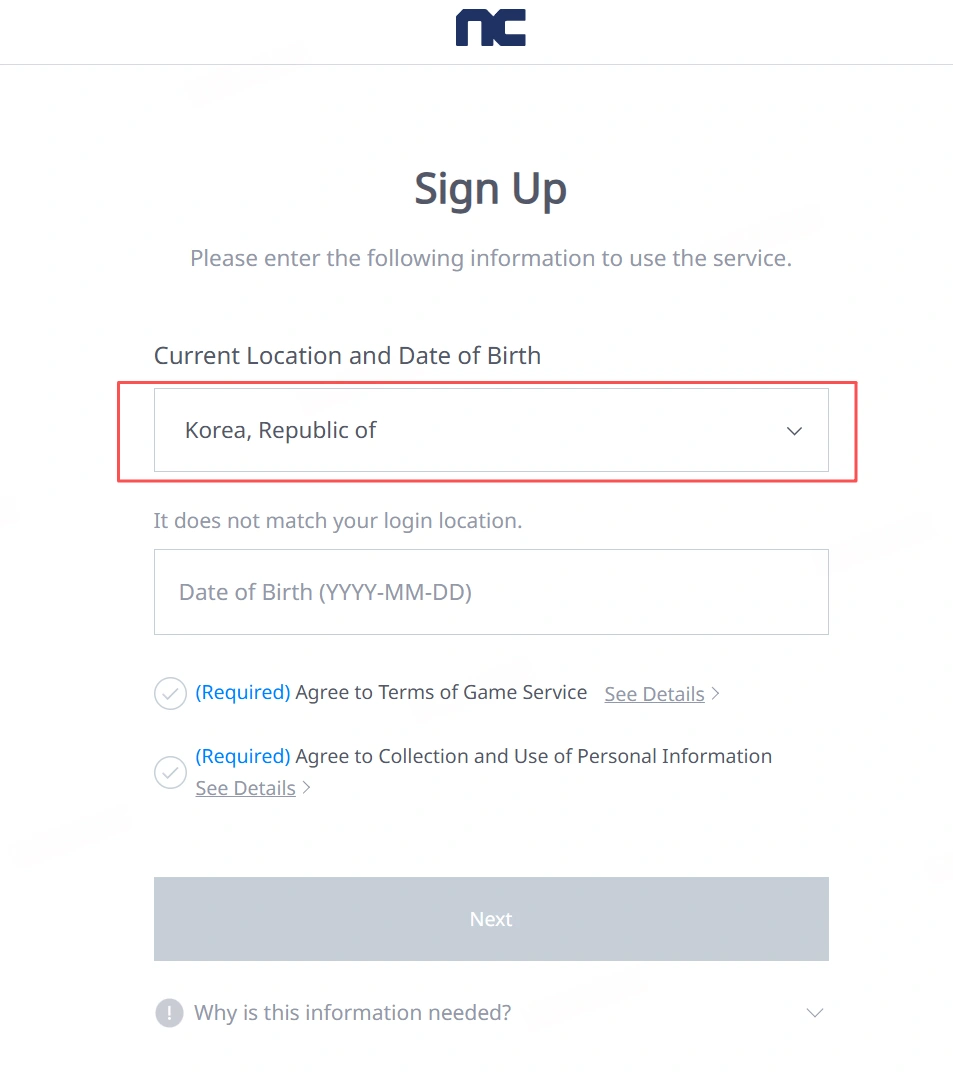Click the down chevron beside Why is this information needed
Viewport: 953px width, 1080px height.
click(x=814, y=1012)
